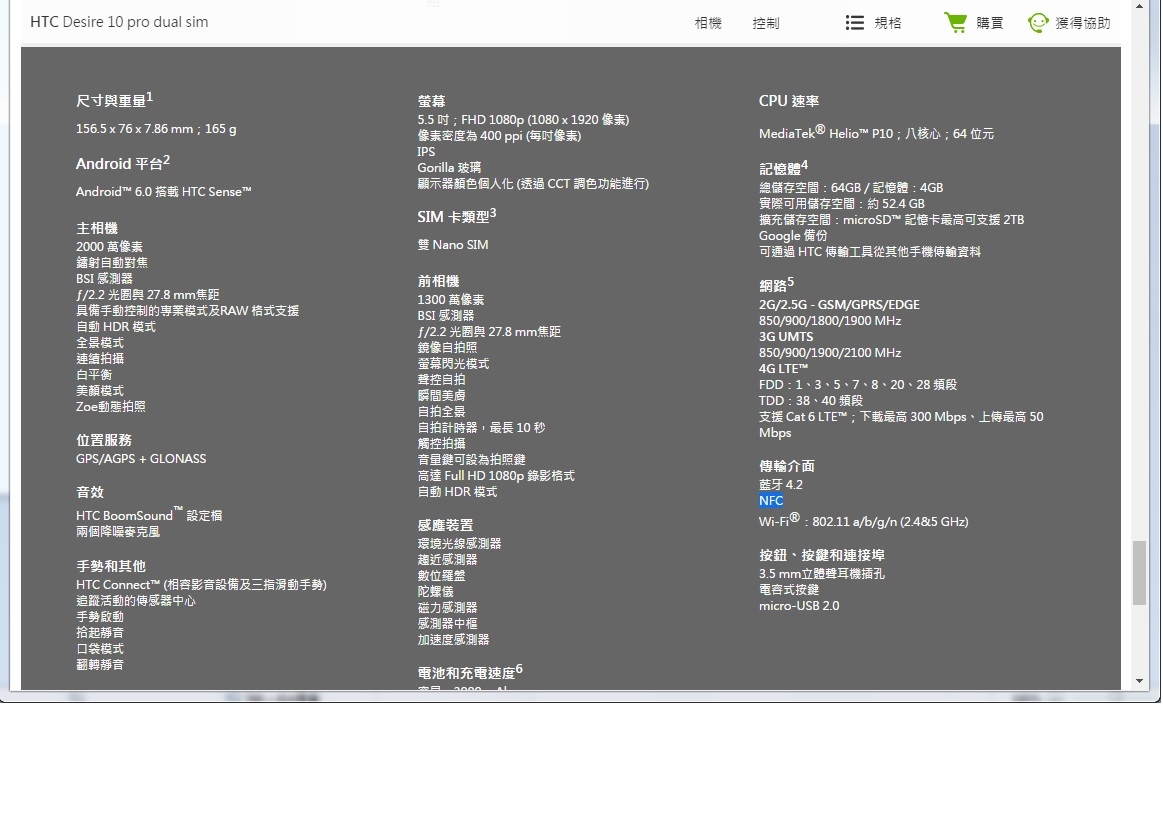Click the 音效 heading
This screenshot has width=1163, height=820.
(x=90, y=492)
